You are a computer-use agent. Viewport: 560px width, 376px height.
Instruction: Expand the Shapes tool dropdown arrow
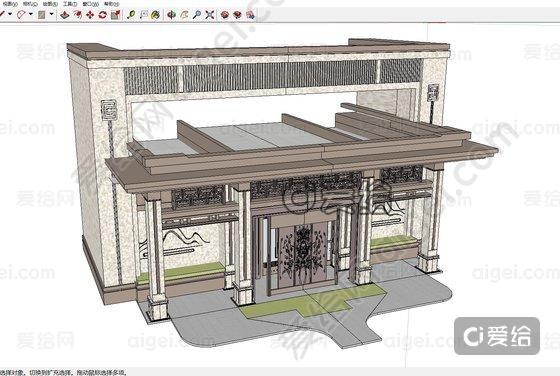pyautogui.click(x=51, y=14)
